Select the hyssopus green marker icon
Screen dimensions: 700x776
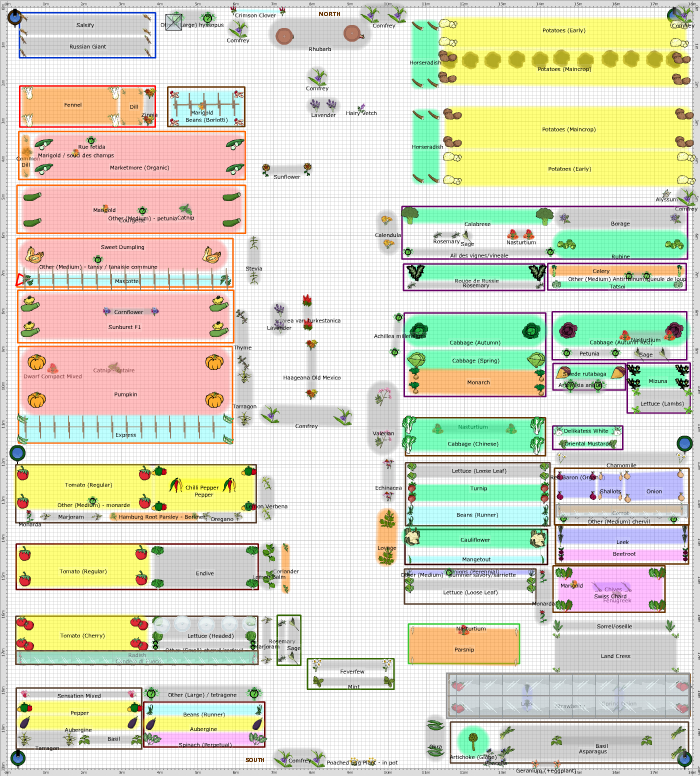pyautogui.click(x=208, y=18)
